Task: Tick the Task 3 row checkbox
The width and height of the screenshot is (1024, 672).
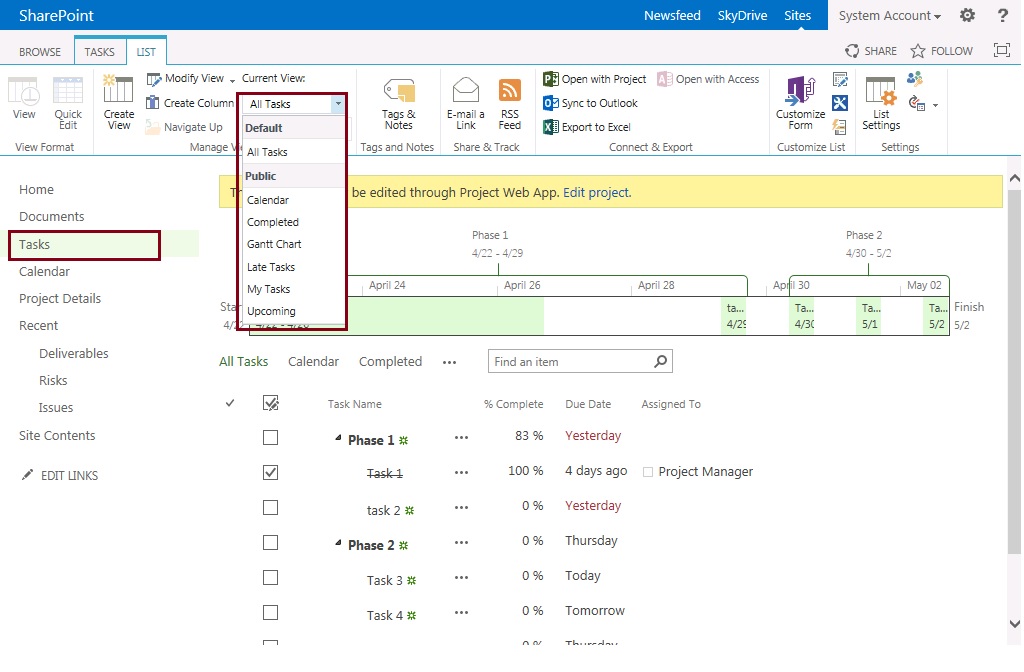Action: pyautogui.click(x=270, y=578)
